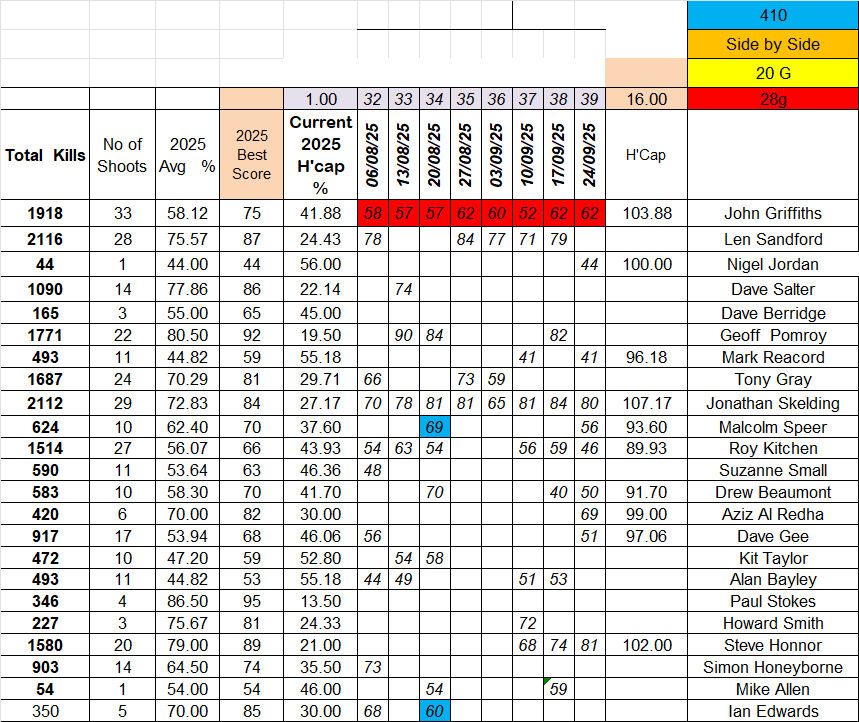
Task: Select the red 28g legend cell
Action: (x=772, y=99)
